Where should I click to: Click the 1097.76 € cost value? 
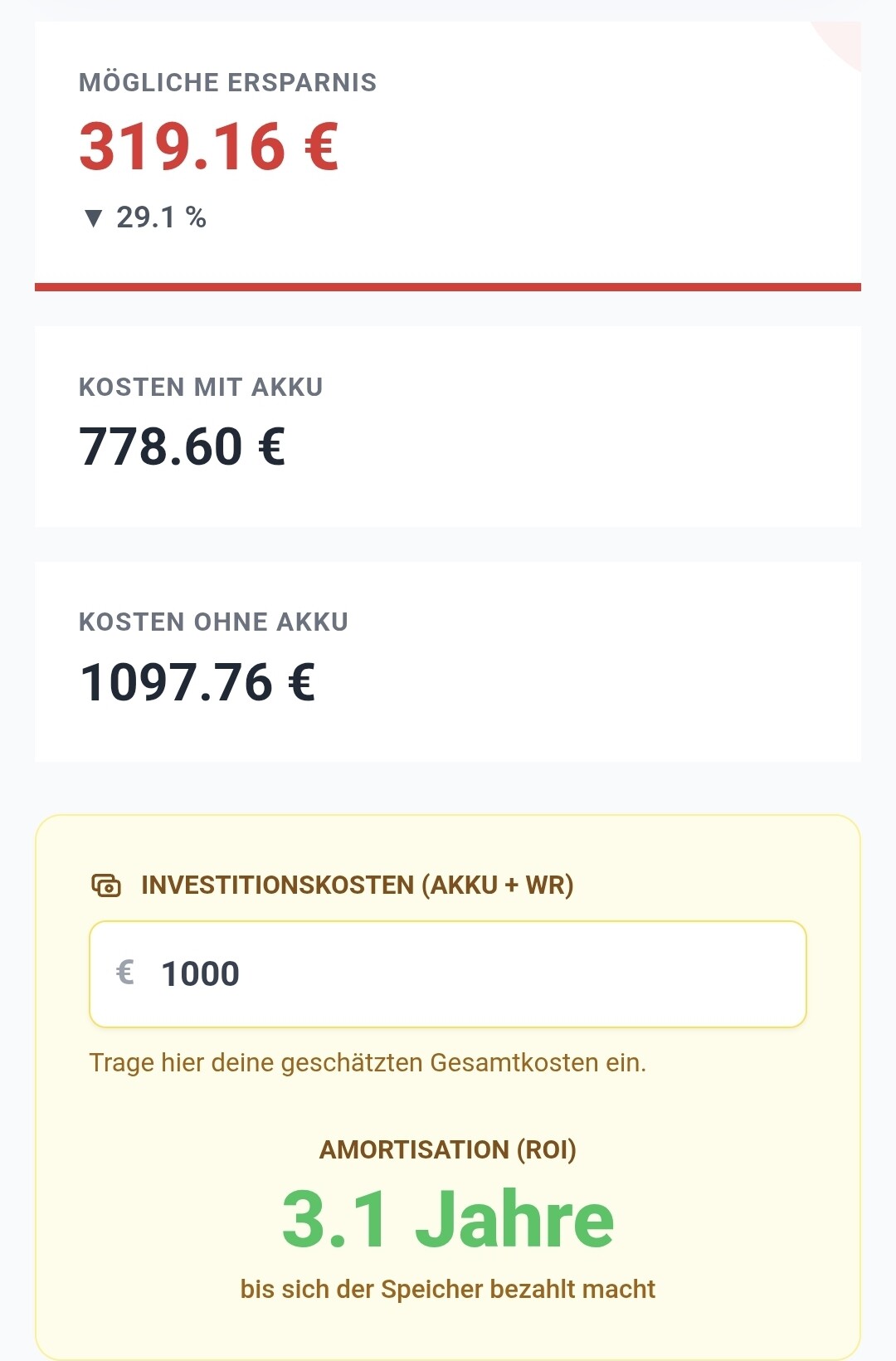(x=197, y=682)
